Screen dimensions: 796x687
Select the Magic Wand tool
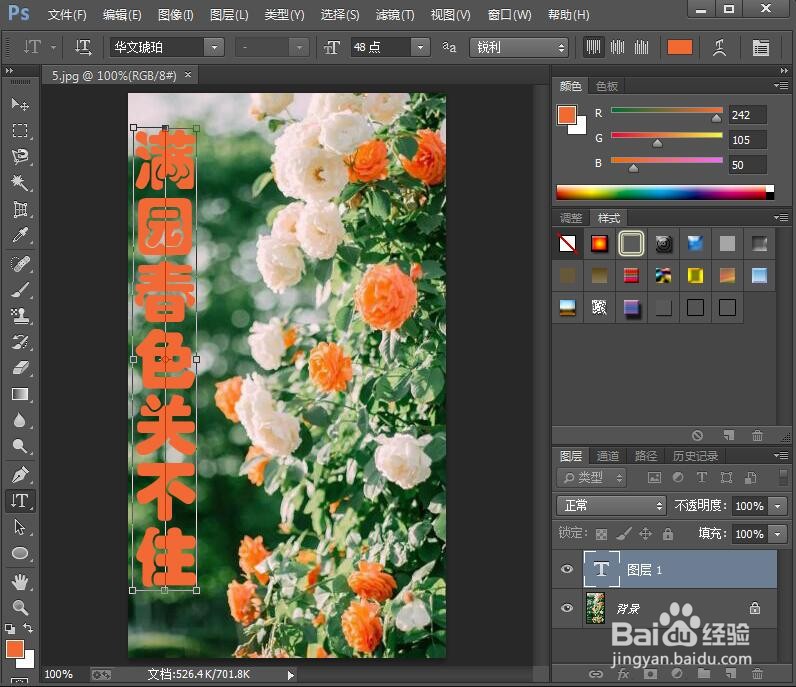pos(20,183)
